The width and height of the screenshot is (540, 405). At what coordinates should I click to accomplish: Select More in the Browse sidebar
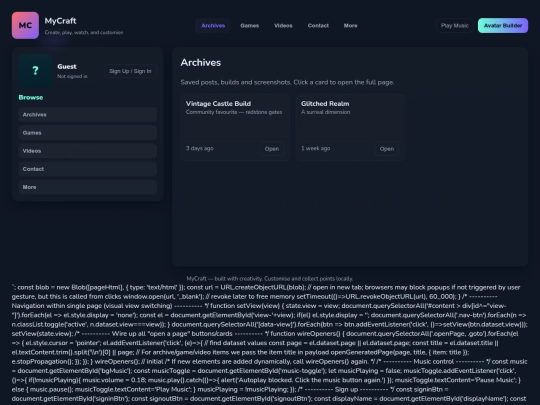[x=88, y=187]
